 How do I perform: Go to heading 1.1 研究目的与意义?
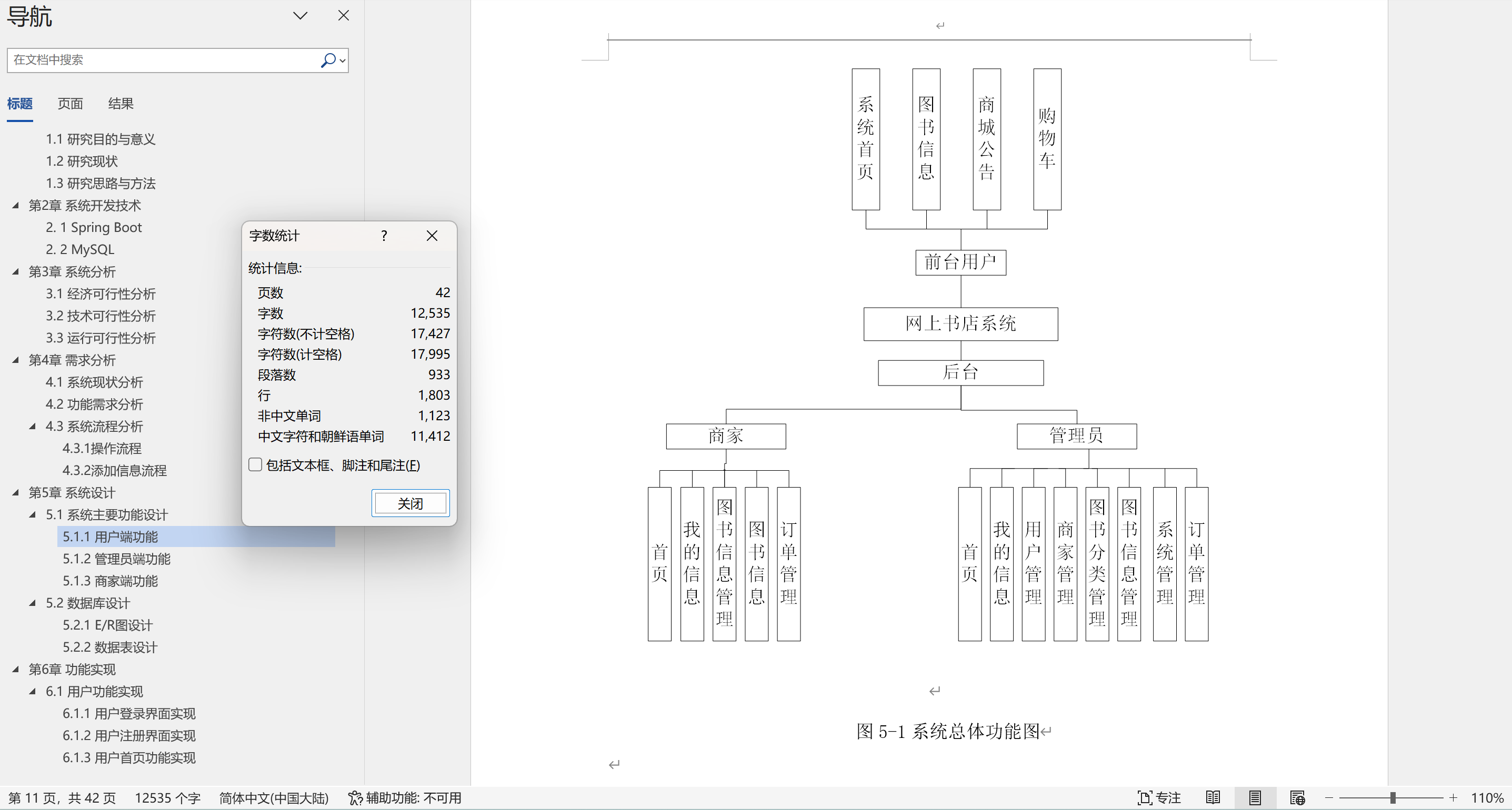(x=101, y=139)
